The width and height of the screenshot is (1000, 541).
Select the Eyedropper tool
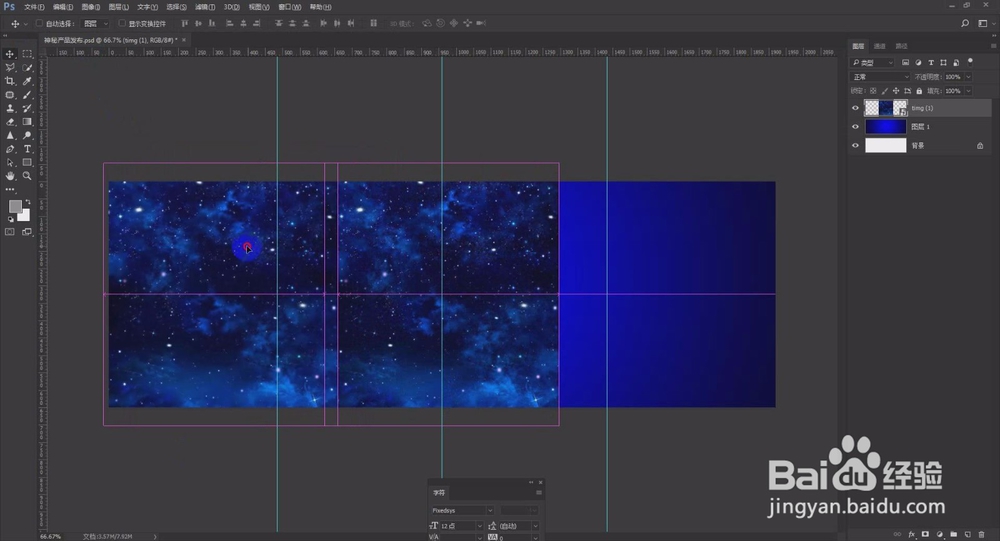coord(27,81)
